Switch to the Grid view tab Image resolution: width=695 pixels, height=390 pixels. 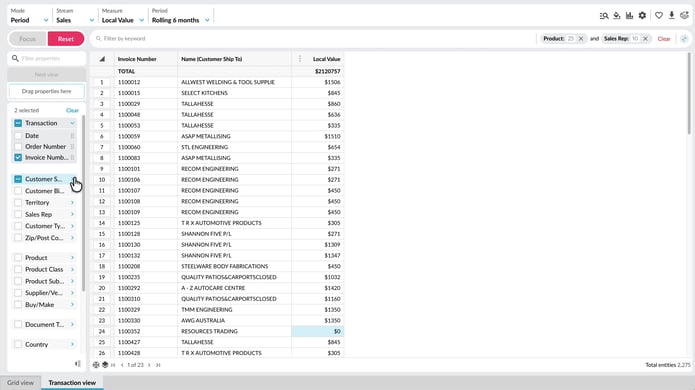click(20, 382)
